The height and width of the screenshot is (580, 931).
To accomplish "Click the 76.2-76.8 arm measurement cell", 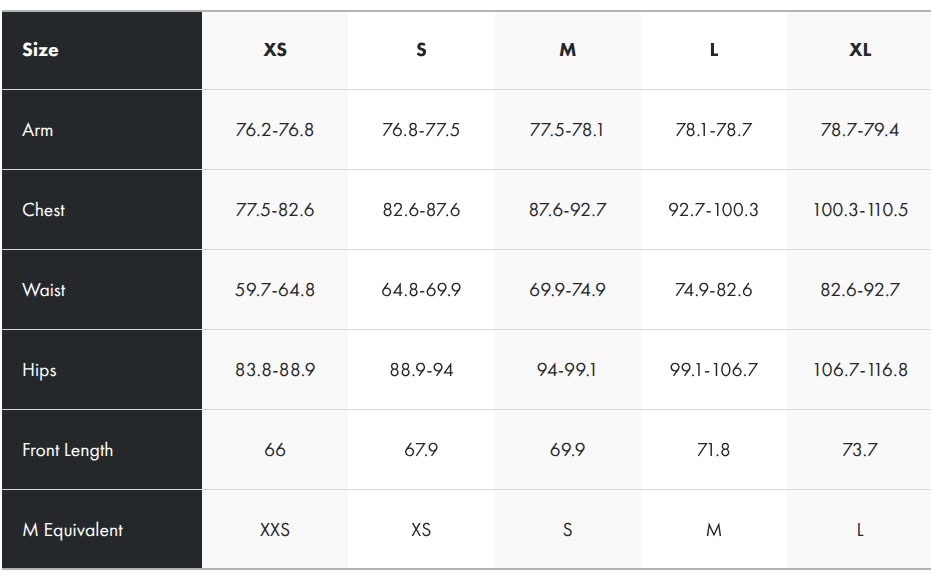I will tap(275, 130).
